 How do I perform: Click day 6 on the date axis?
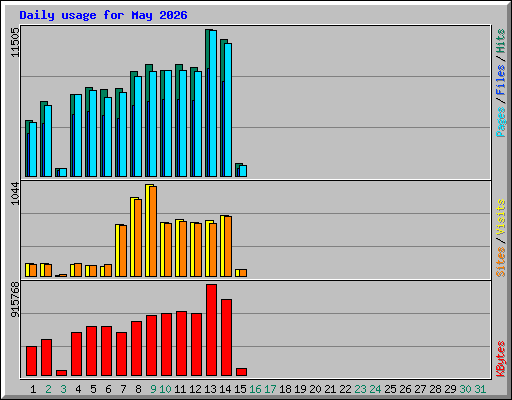click(x=108, y=389)
